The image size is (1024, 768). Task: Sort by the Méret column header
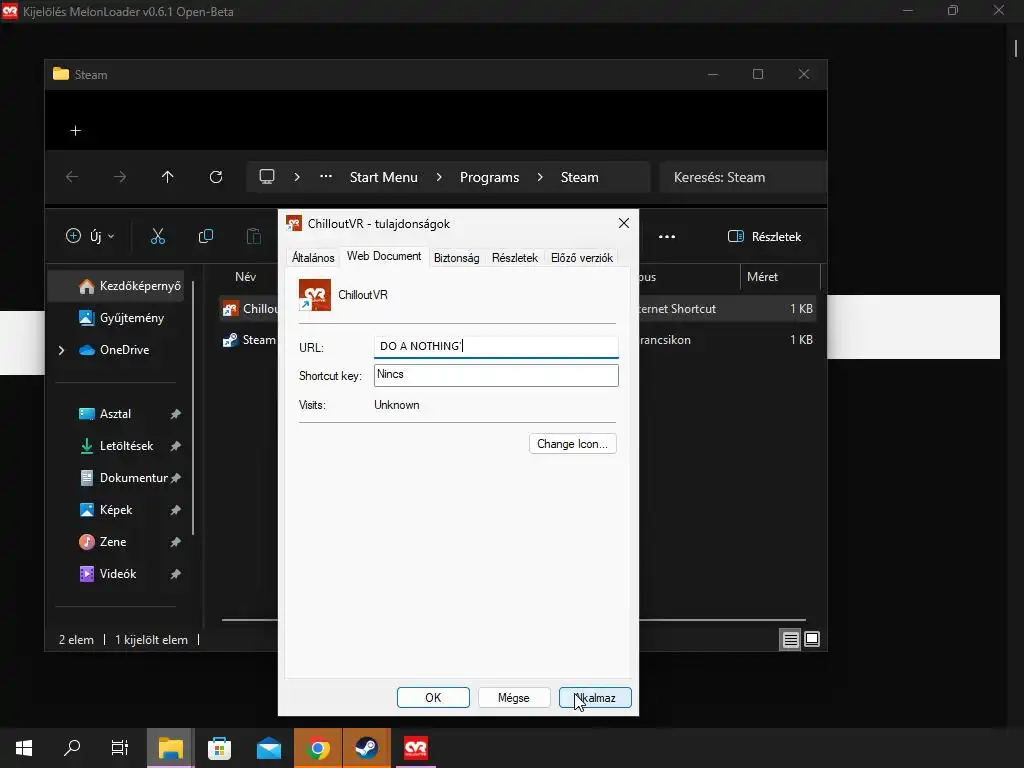tap(762, 276)
